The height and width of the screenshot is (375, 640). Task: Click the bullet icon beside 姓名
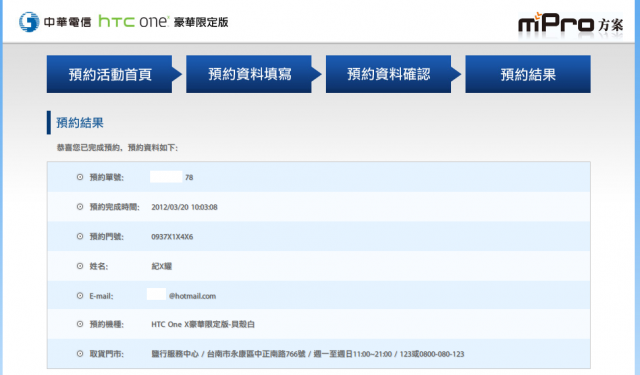tap(80, 266)
